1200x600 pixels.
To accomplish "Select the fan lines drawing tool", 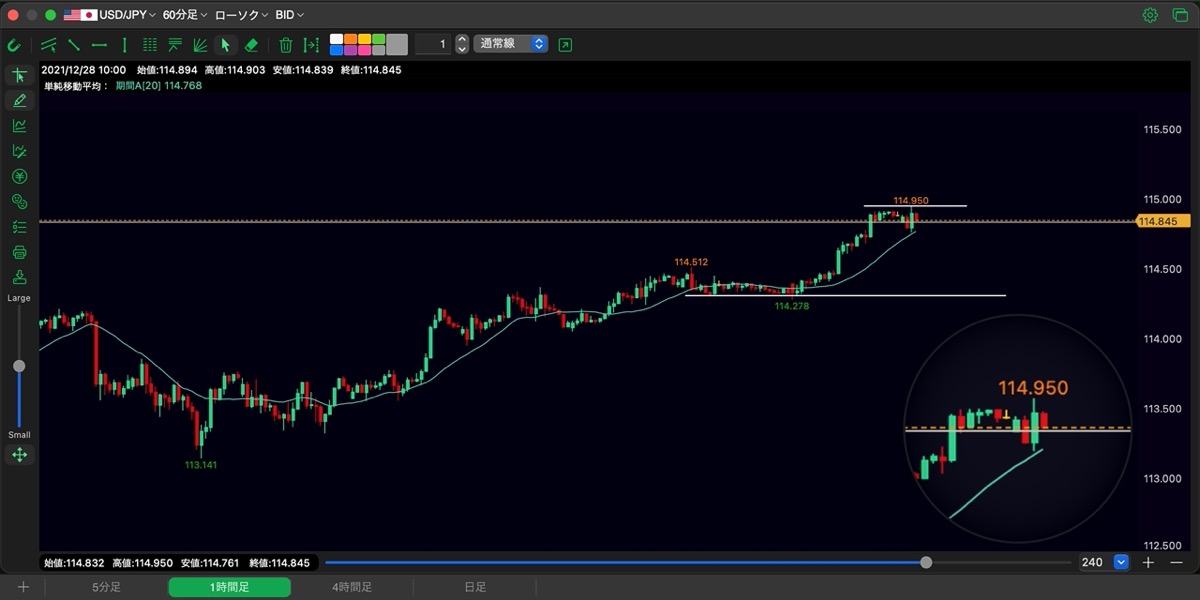I will 200,45.
